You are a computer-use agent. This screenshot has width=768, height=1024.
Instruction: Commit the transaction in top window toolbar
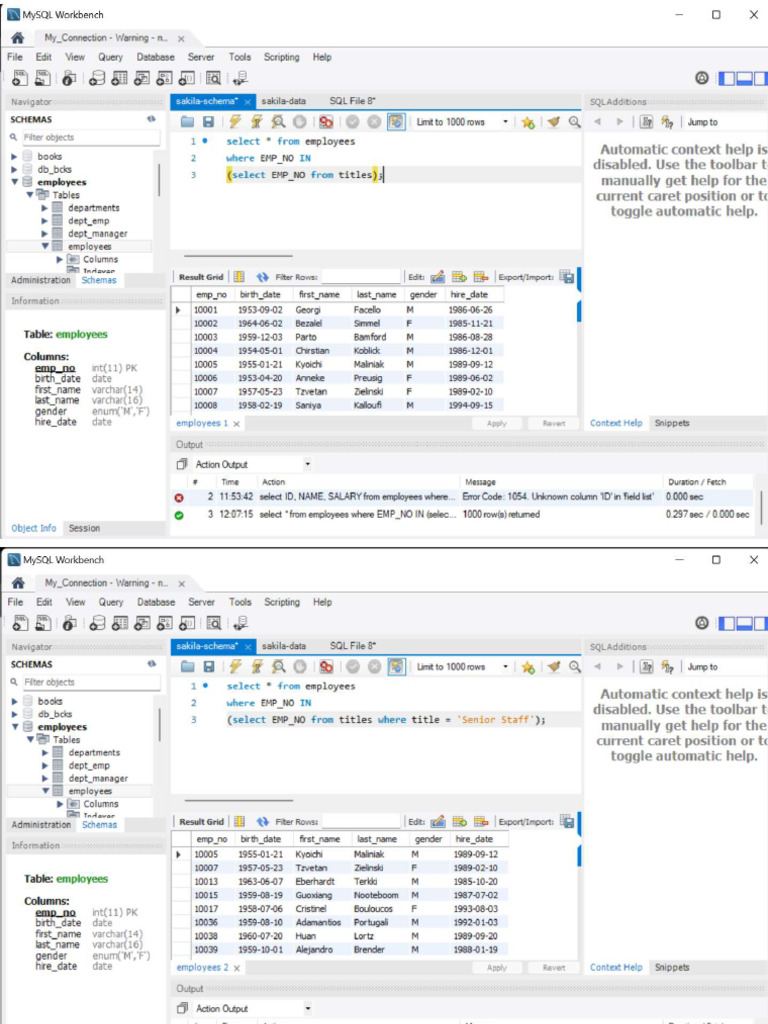[x=353, y=121]
